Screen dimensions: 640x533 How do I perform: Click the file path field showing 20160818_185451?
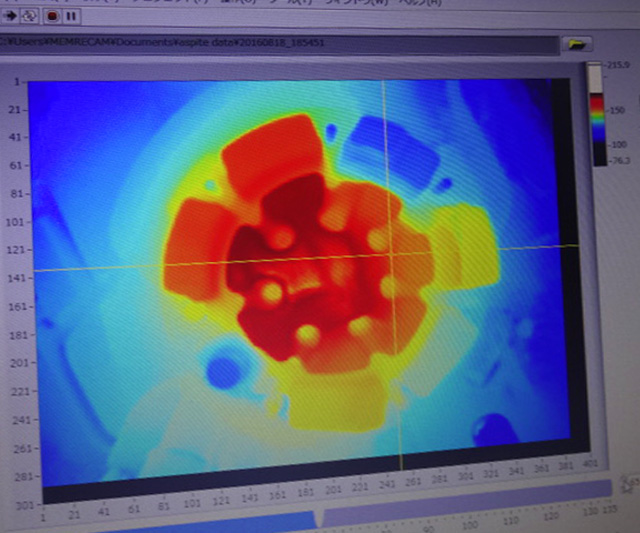tap(279, 43)
